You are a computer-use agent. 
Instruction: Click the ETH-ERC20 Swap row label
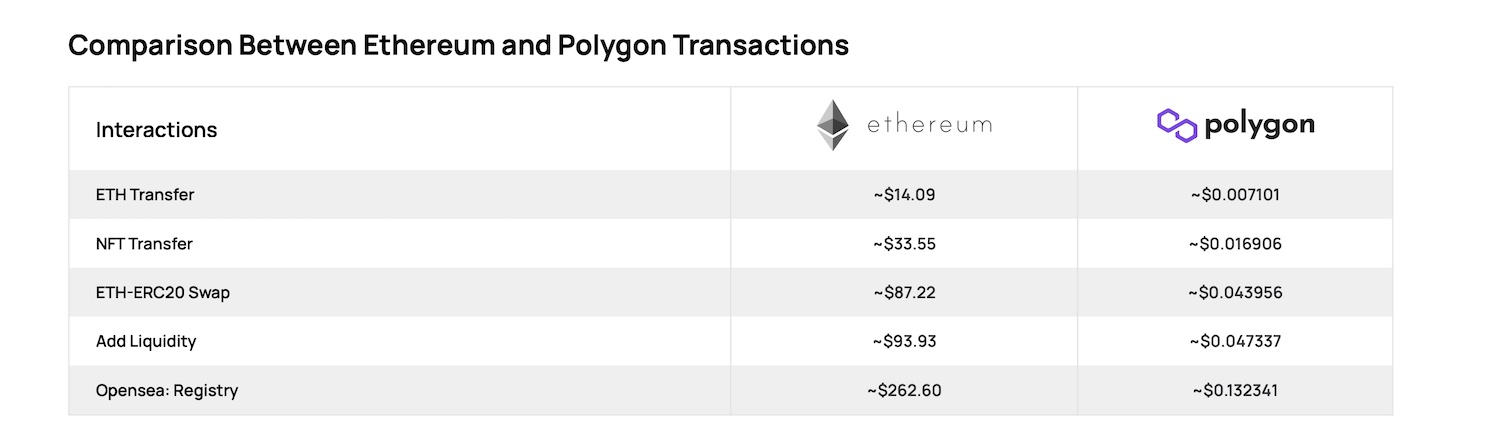[156, 293]
